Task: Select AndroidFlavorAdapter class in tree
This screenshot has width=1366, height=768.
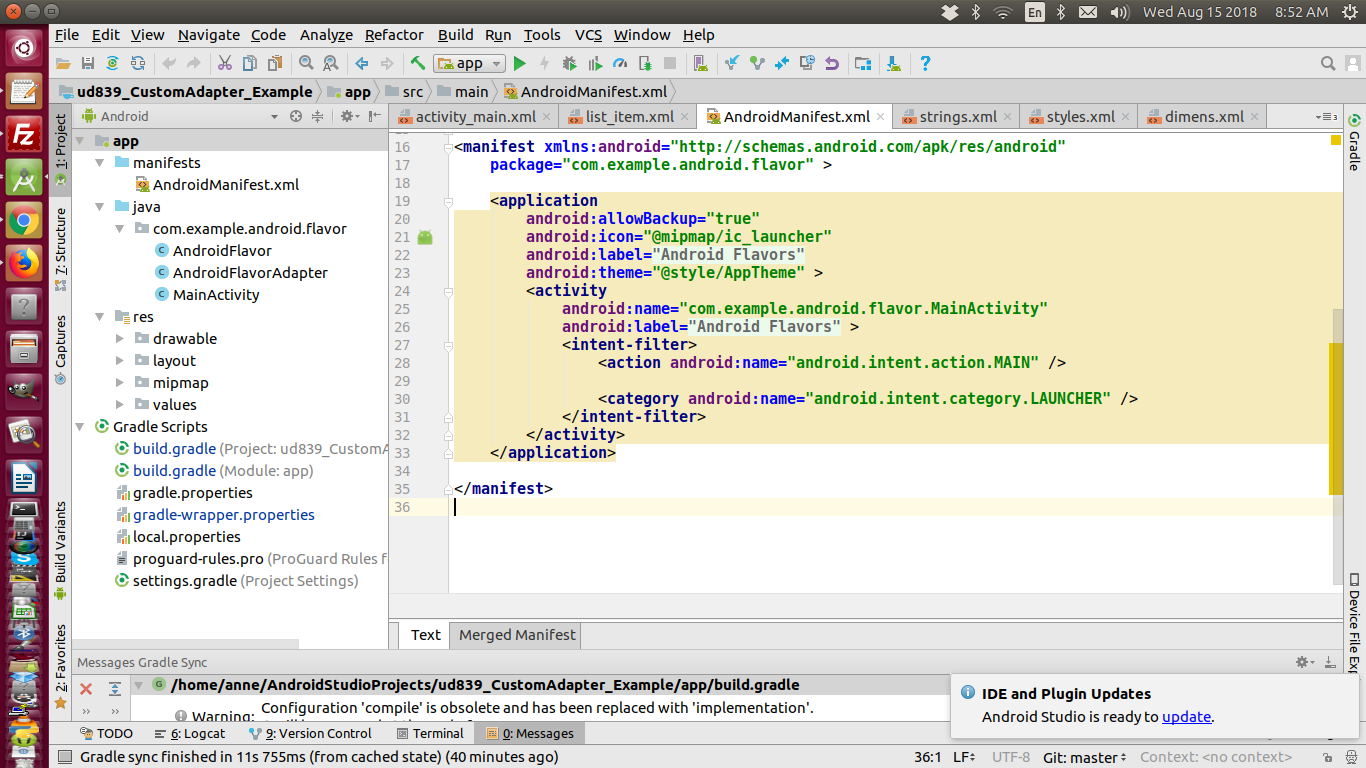Action: click(x=250, y=273)
